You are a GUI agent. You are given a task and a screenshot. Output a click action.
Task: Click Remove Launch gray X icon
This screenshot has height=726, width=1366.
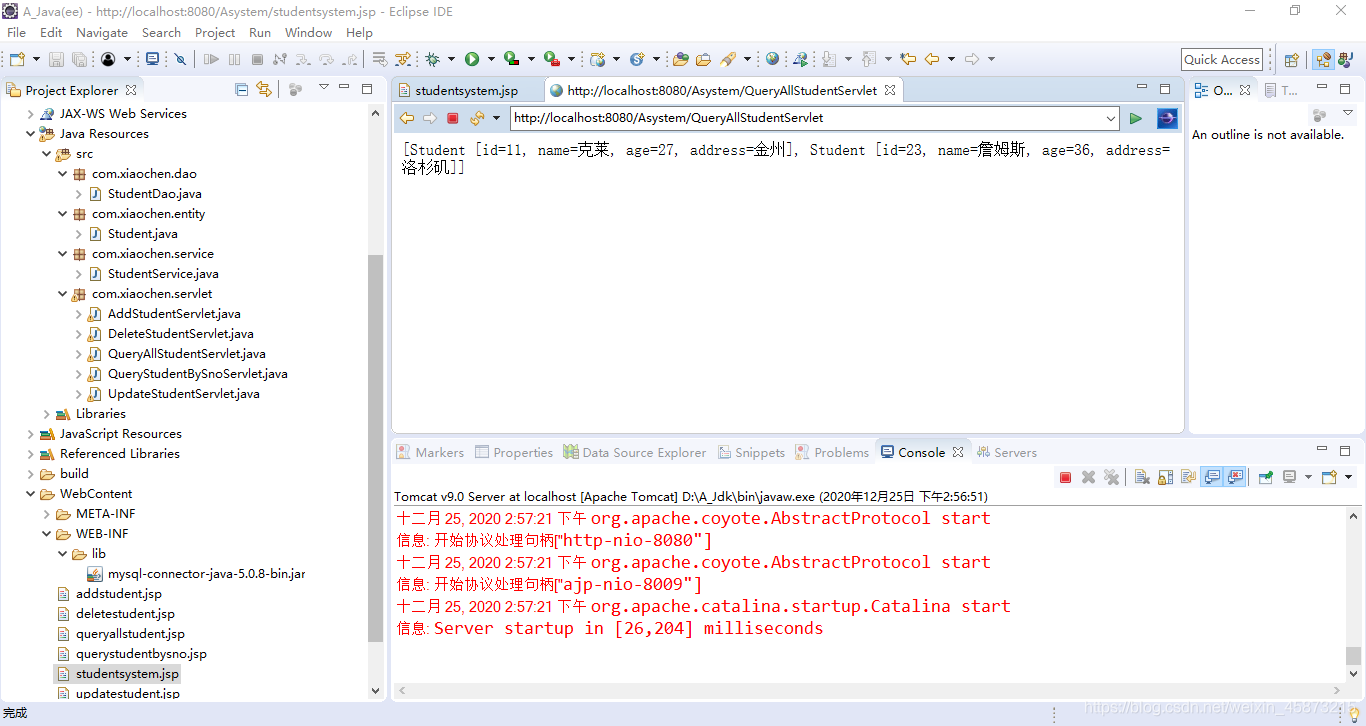pos(1088,478)
